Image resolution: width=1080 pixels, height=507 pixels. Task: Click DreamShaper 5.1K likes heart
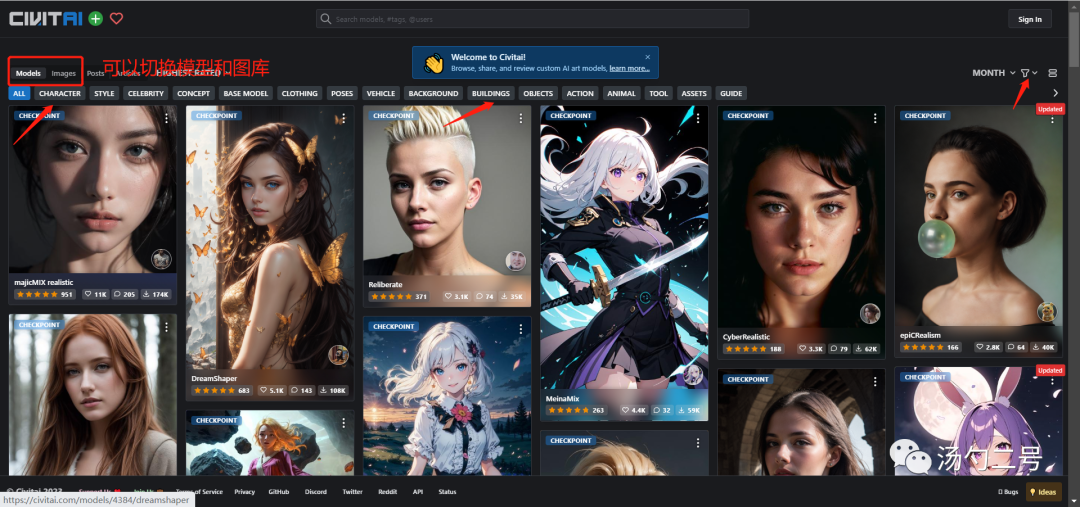pyautogui.click(x=265, y=391)
